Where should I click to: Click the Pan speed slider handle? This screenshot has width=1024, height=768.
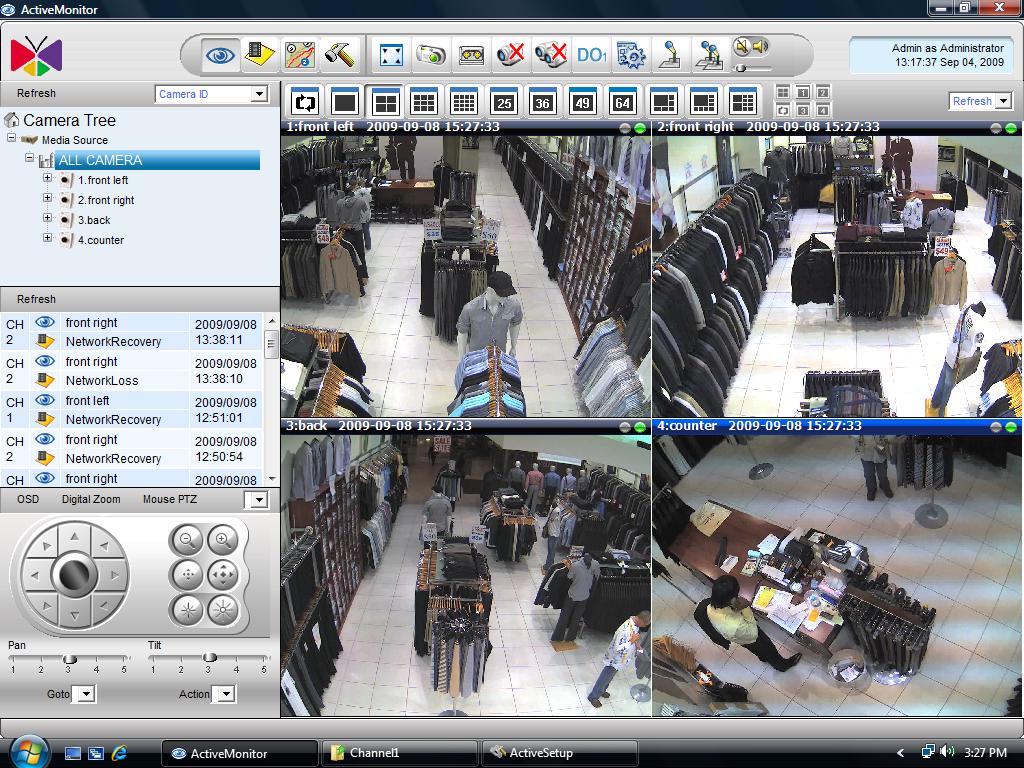point(69,658)
